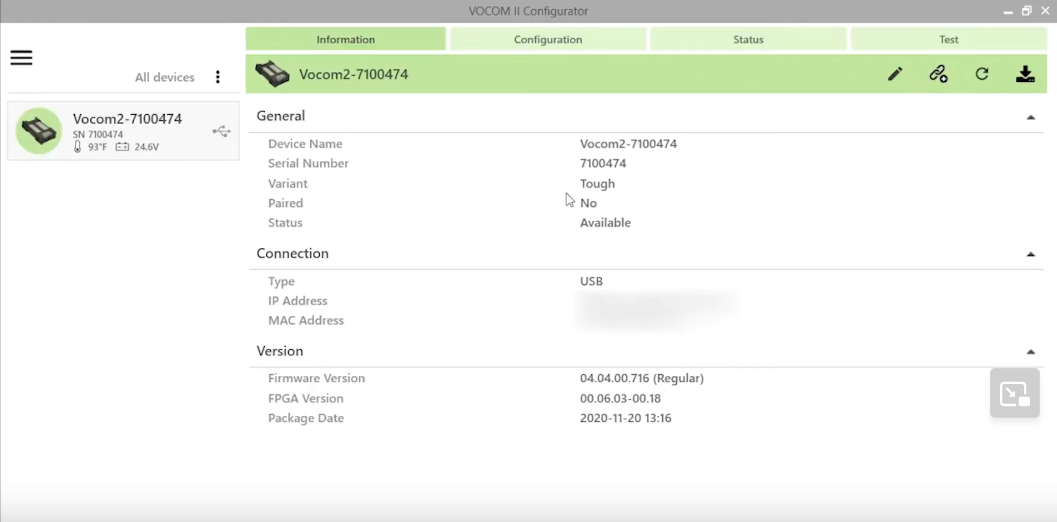Collapse the Connection section arrow
This screenshot has height=522, width=1057.
click(1030, 254)
